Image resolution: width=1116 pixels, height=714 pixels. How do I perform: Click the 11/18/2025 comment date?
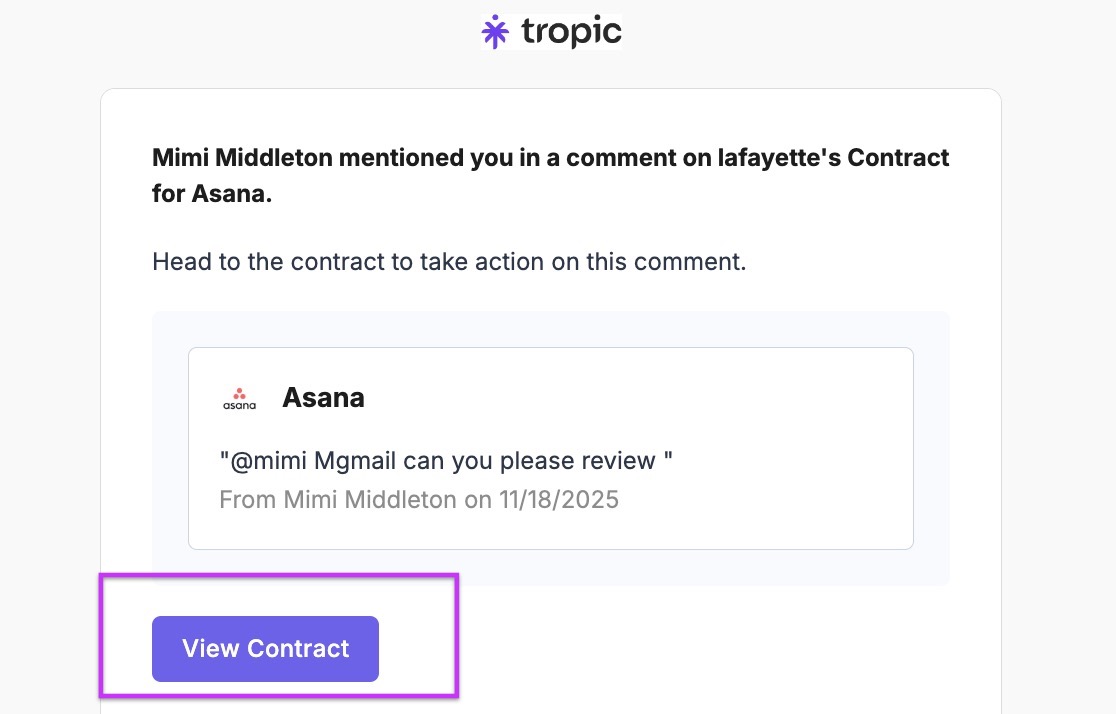(558, 499)
